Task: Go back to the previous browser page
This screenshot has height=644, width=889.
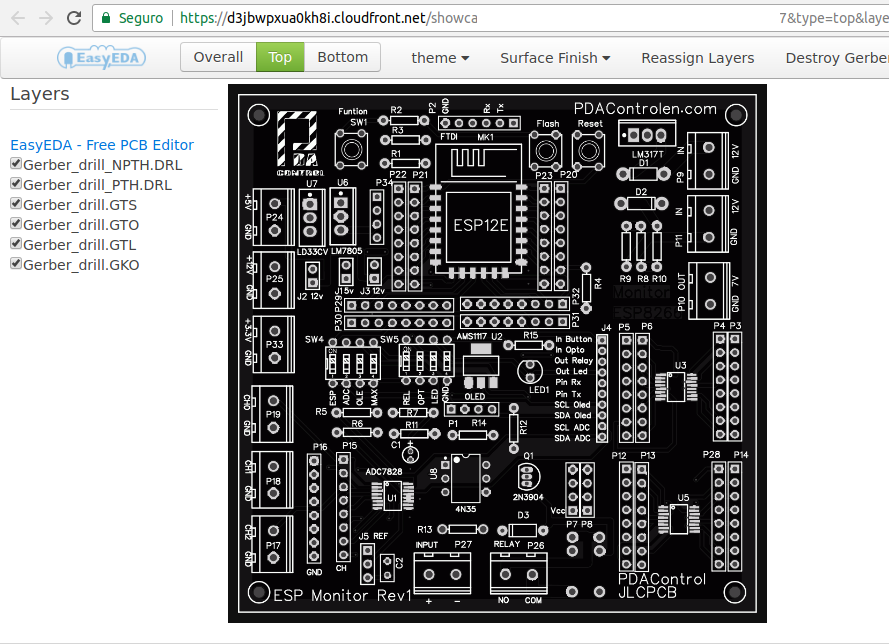Action: [x=18, y=18]
